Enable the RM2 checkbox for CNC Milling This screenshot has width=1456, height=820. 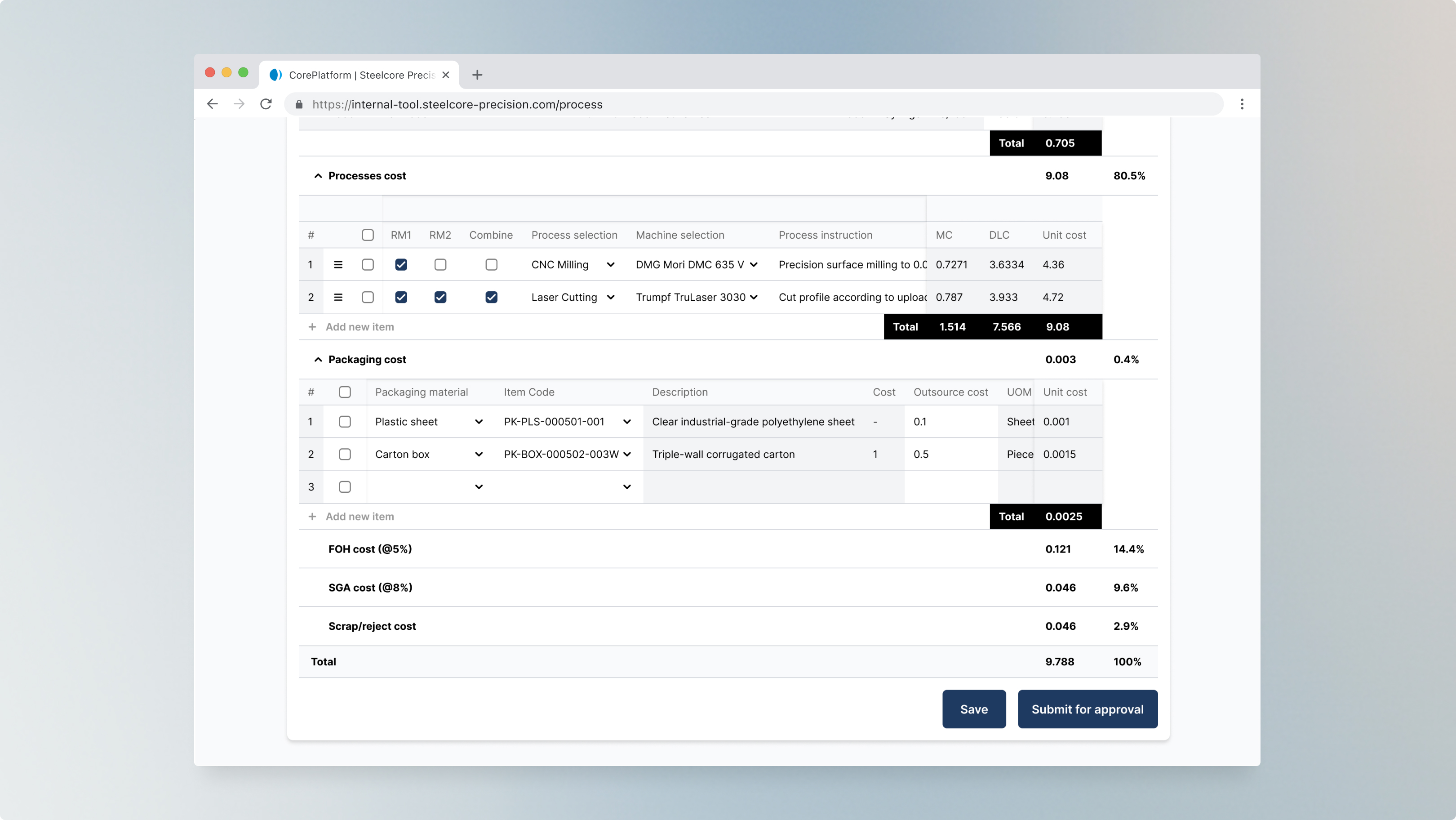tap(440, 264)
